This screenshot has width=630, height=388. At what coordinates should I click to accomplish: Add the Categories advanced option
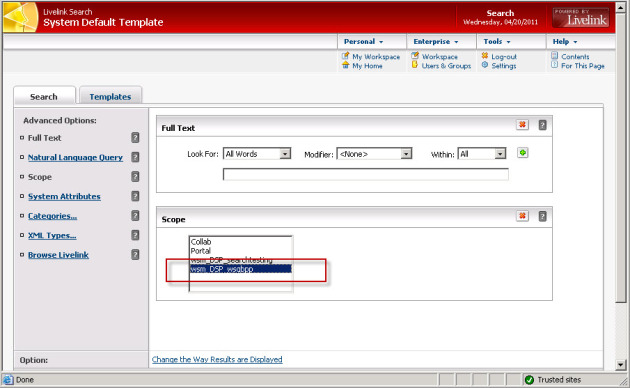52,216
